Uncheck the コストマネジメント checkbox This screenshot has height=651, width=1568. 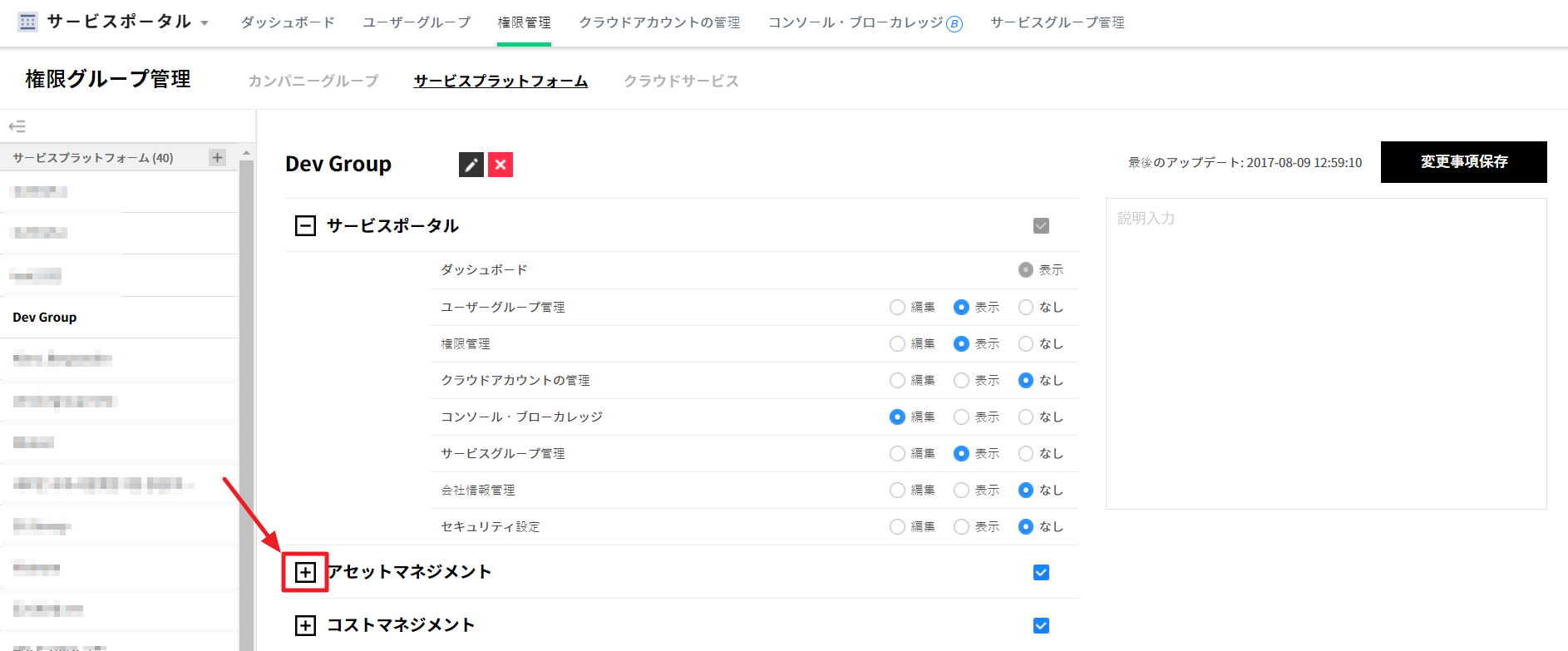pos(1041,625)
